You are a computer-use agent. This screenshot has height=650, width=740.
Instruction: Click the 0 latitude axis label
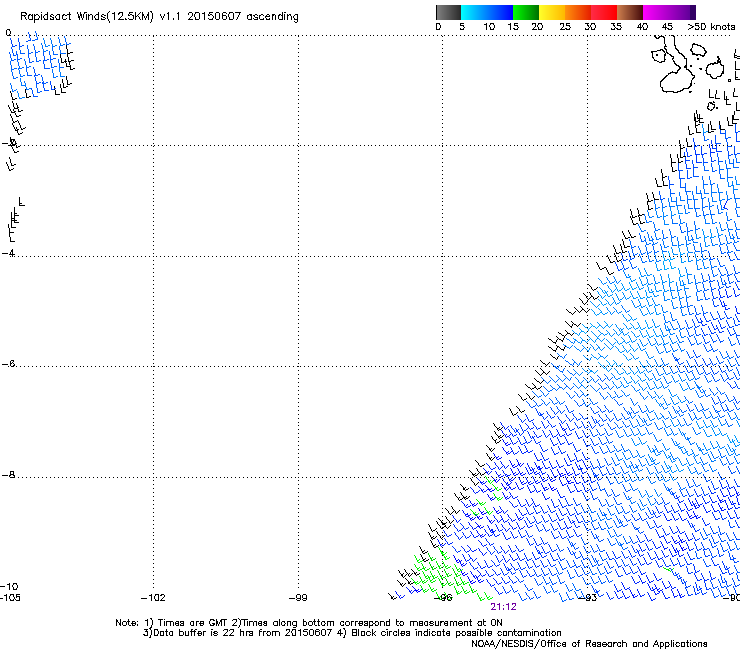(x=8, y=33)
